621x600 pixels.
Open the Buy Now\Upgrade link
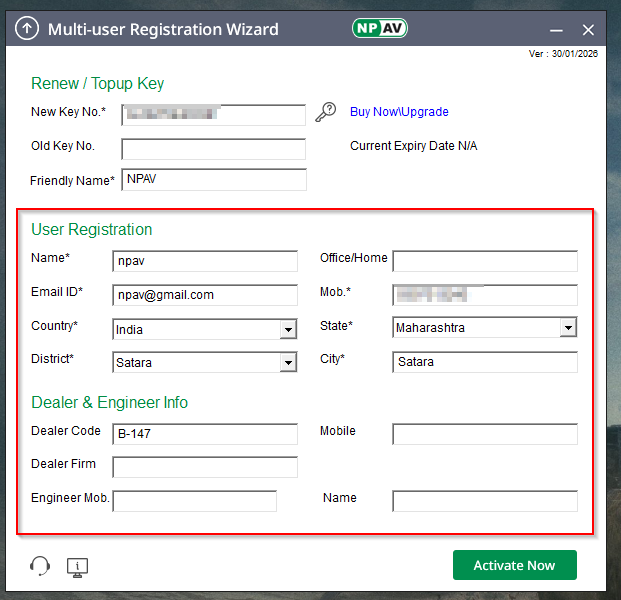399,112
